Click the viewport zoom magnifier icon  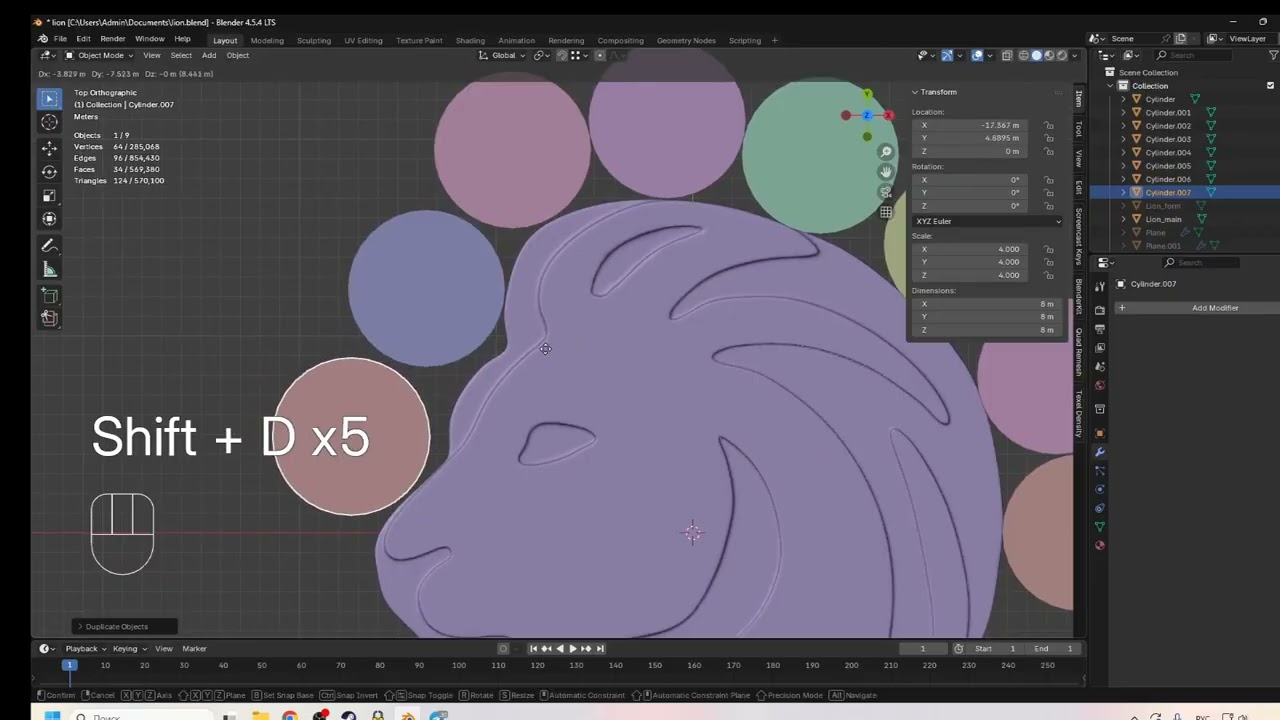pyautogui.click(x=886, y=152)
